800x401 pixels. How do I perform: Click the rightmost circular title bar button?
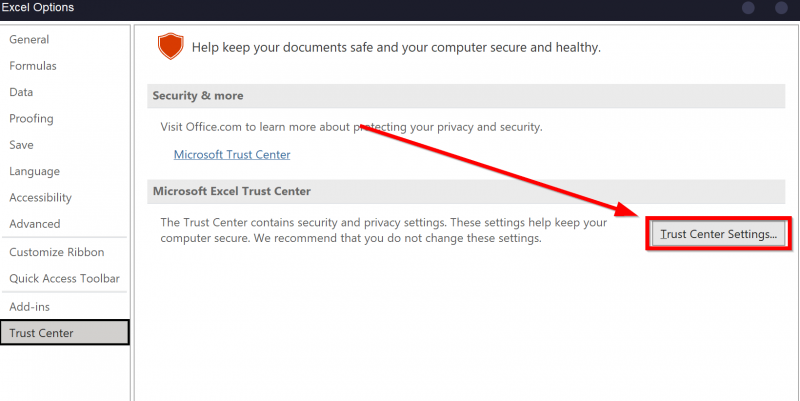click(x=780, y=8)
